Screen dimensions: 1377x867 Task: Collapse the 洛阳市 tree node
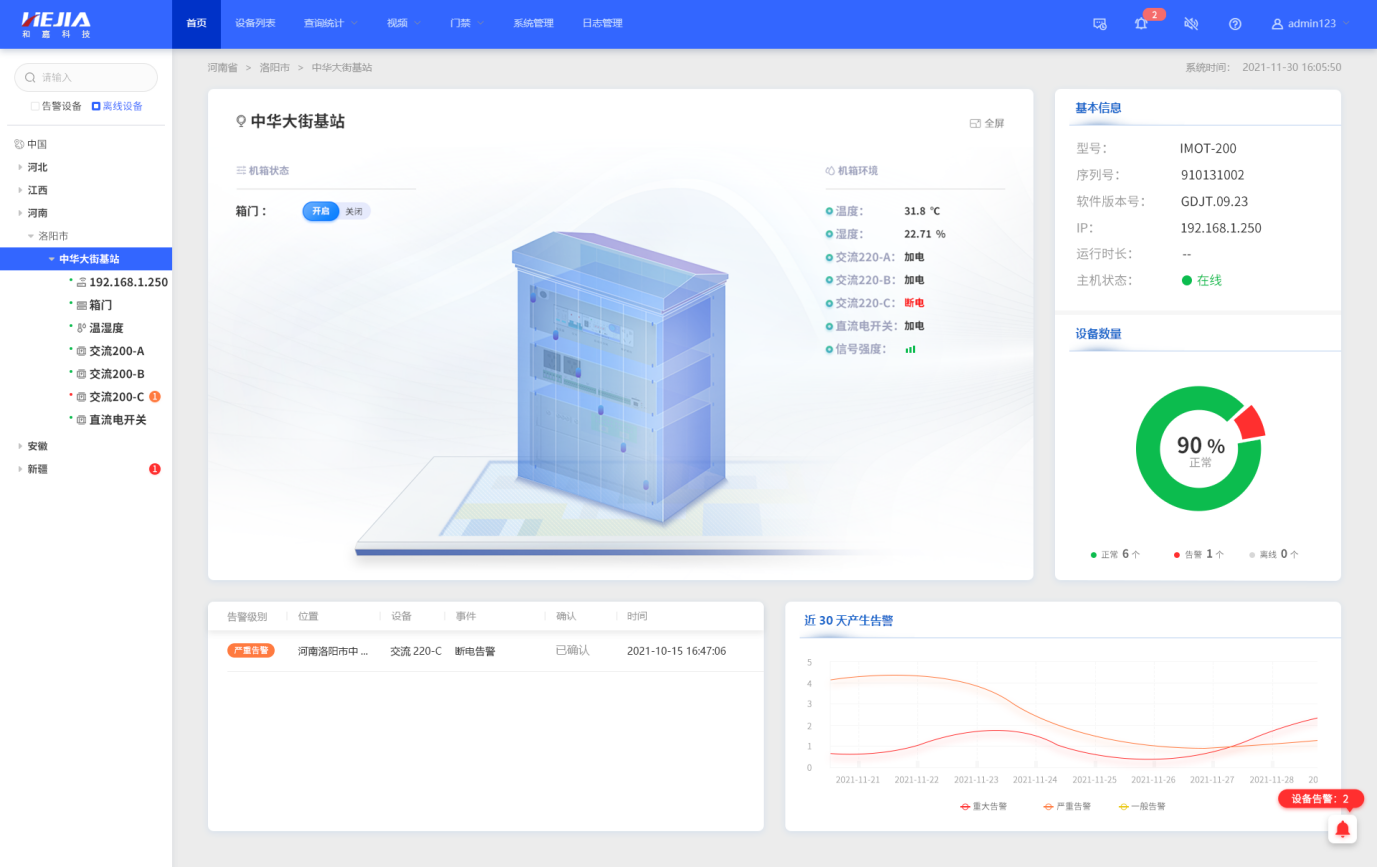[x=31, y=236]
